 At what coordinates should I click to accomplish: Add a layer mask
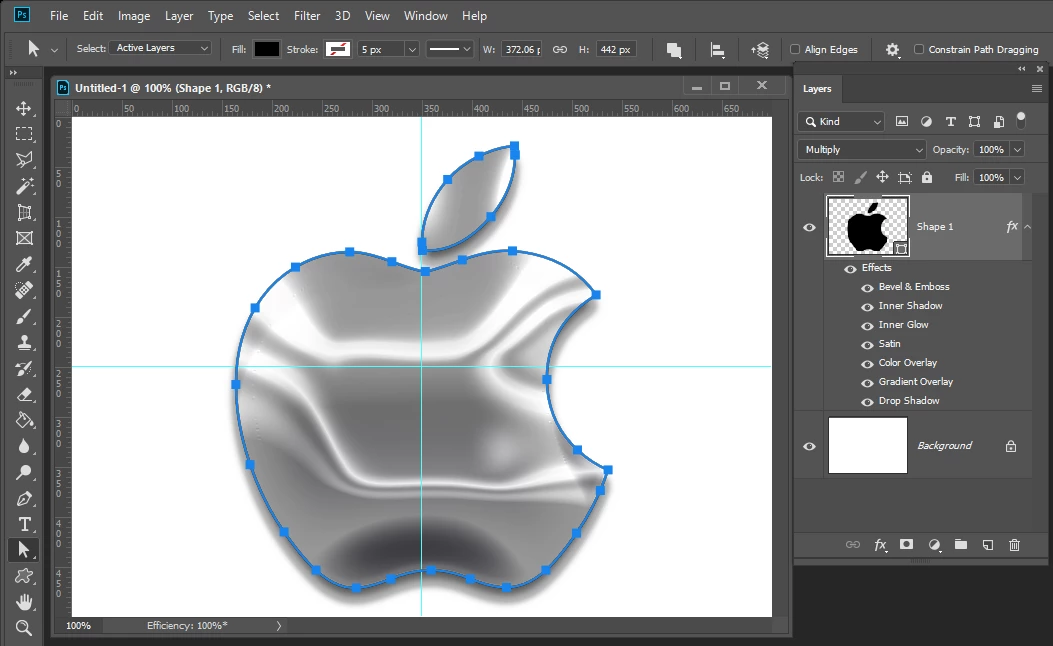tap(907, 545)
